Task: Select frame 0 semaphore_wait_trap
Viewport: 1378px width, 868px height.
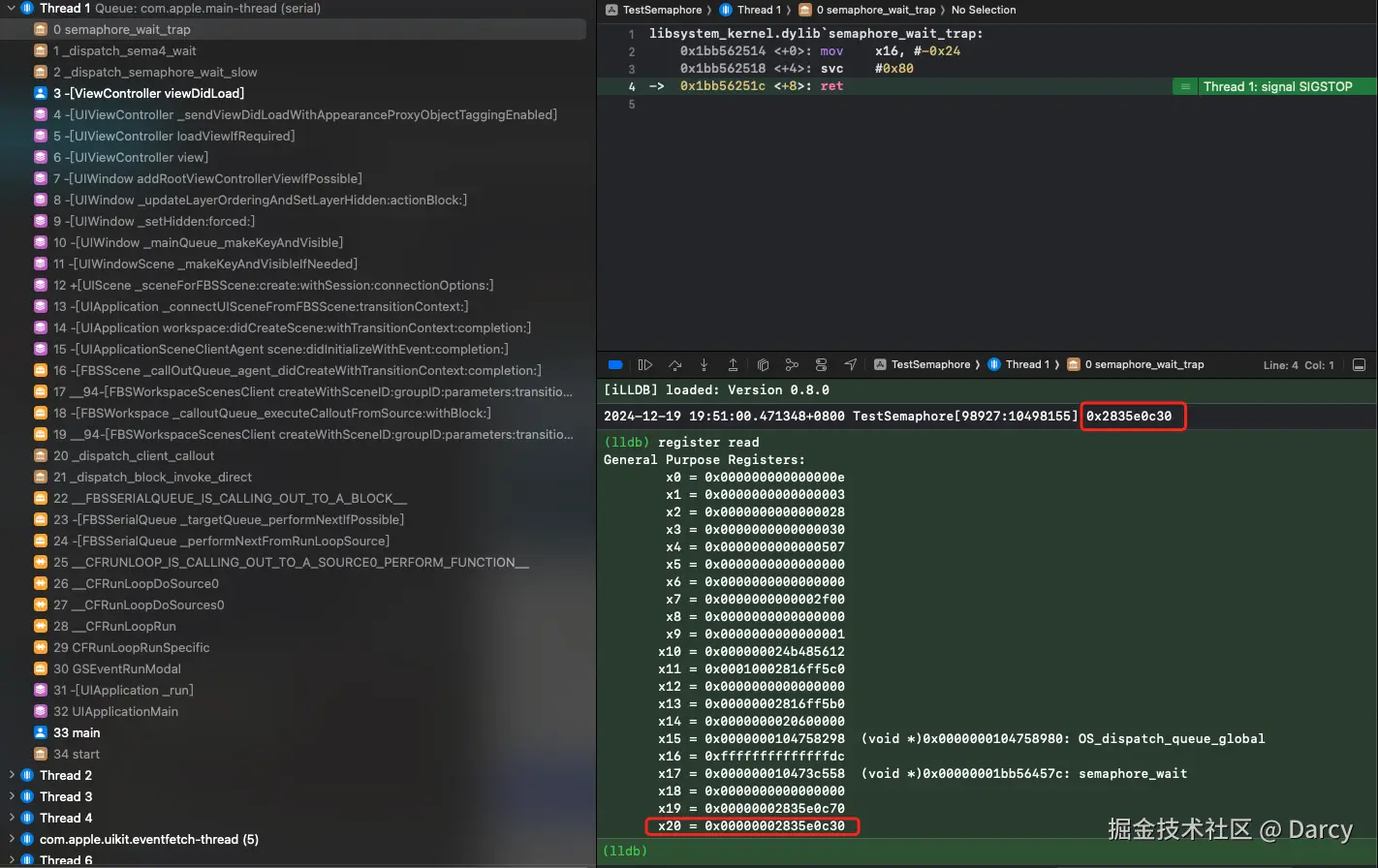Action: pos(295,29)
